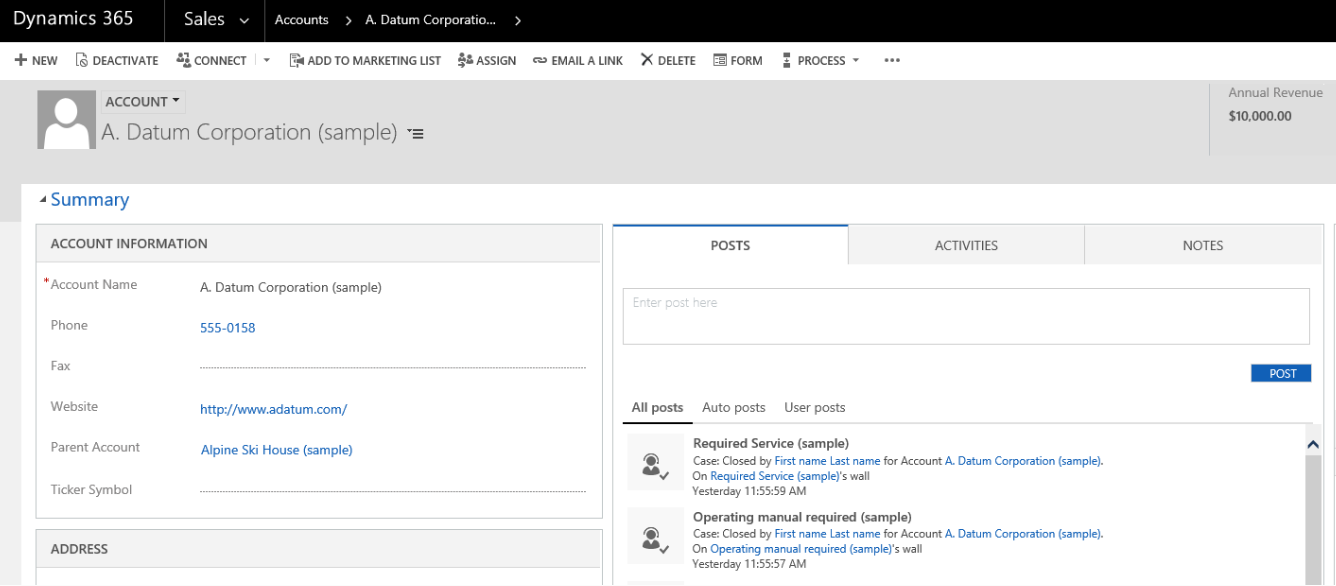Viewport: 1336px width, 586px height.
Task: Expand the Process dropdown arrow
Action: [856, 61]
